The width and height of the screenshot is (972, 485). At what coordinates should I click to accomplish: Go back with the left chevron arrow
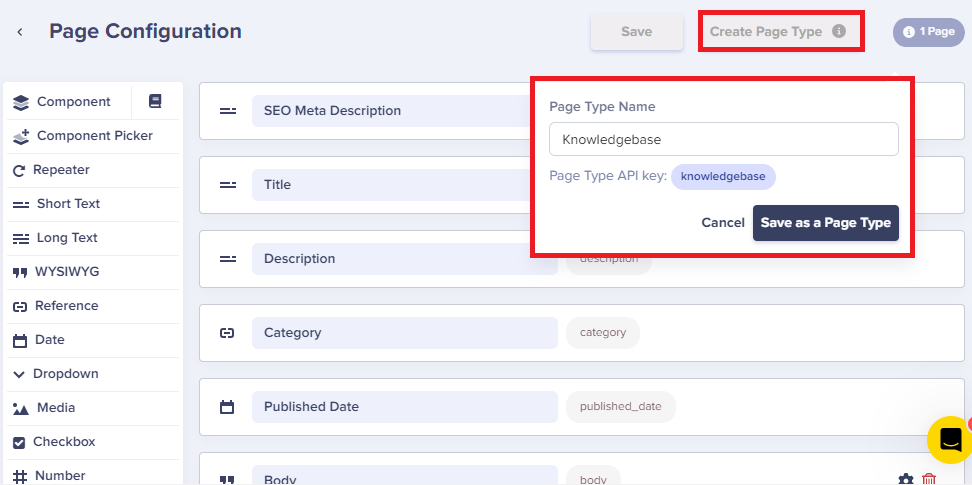[20, 32]
